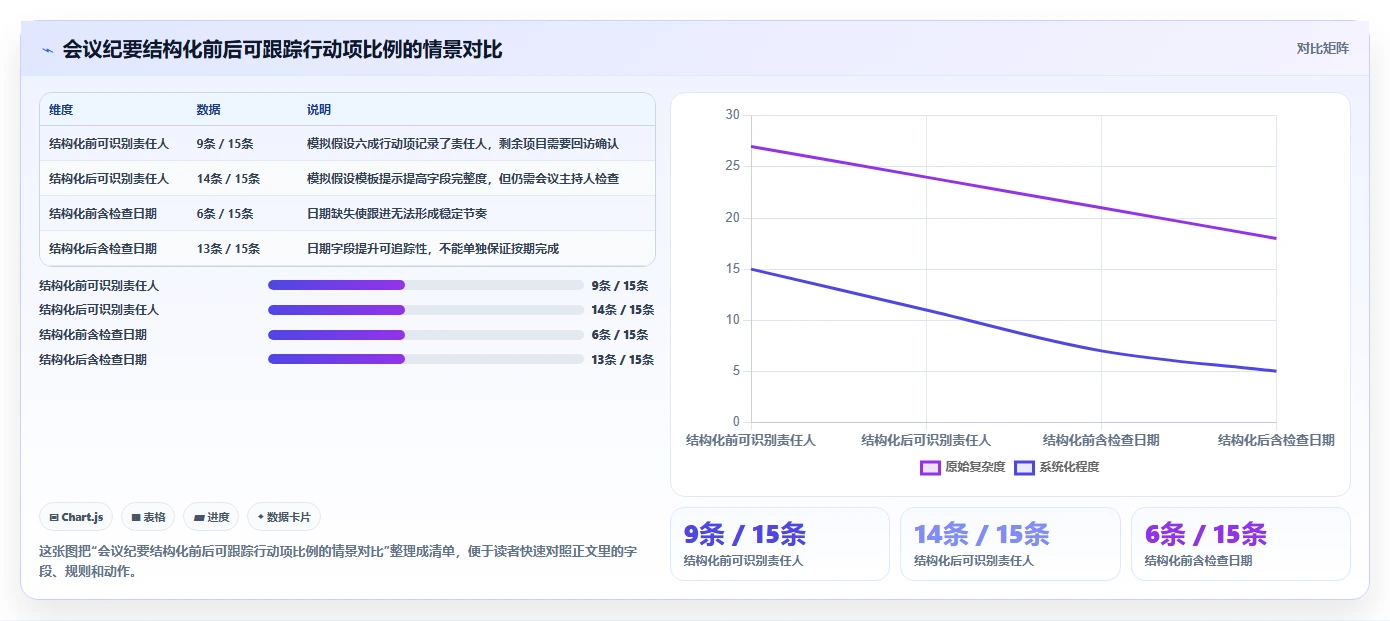Click the 13条 / 15条 value beside progress bar

tap(623, 359)
